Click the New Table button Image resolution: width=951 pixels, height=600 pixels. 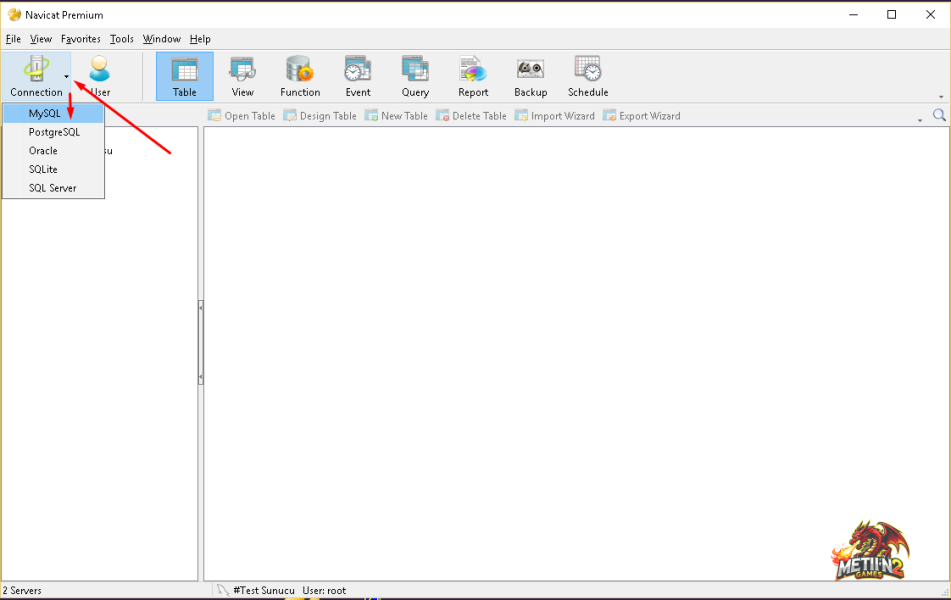point(396,116)
